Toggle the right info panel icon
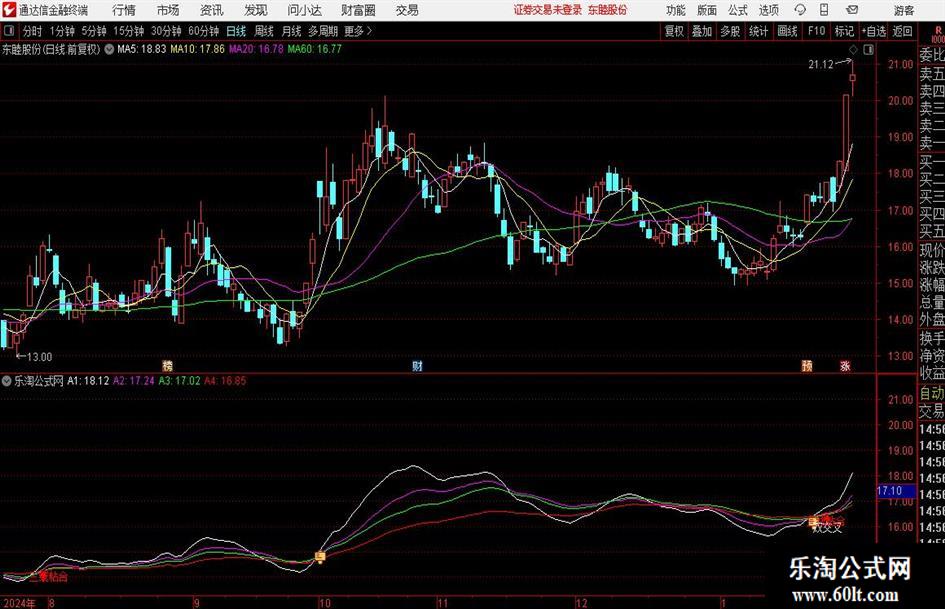 [x=868, y=49]
